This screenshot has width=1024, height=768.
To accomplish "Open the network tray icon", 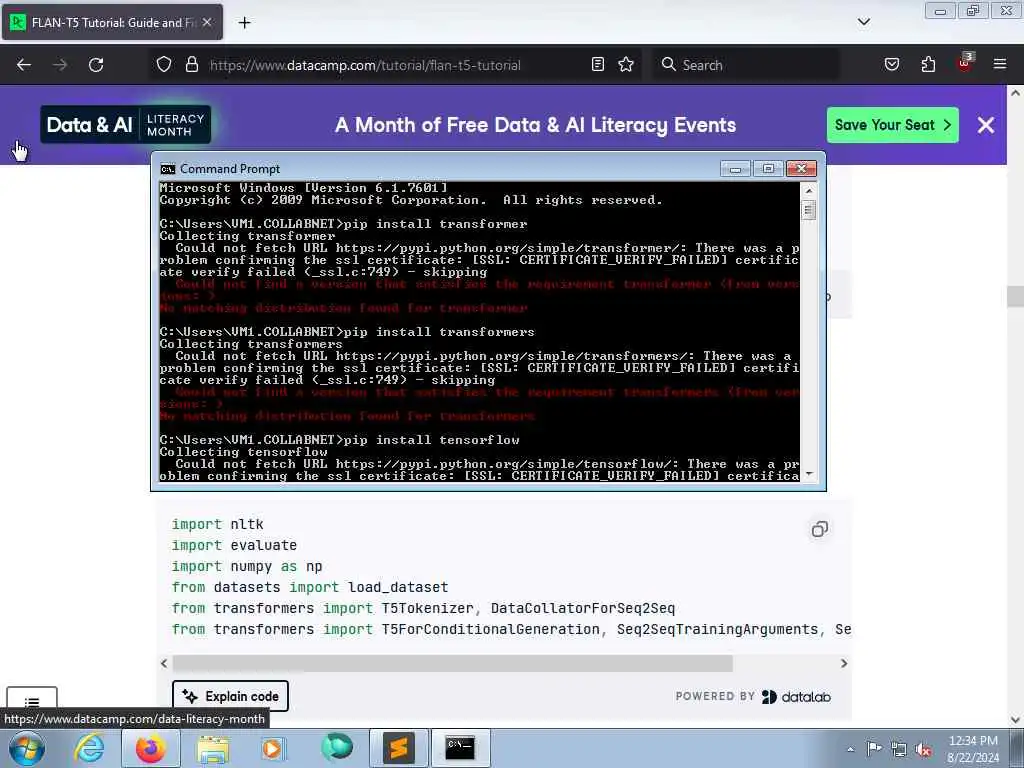I will tap(899, 749).
